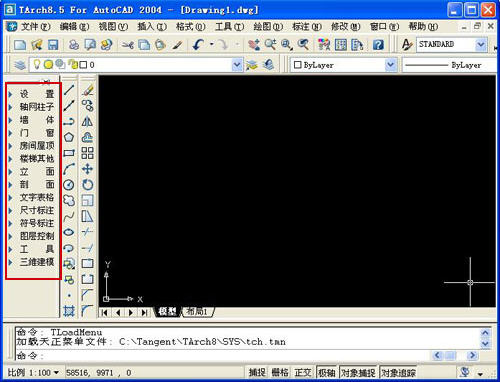The height and width of the screenshot is (382, 500).
Task: Click the Match Properties brush icon
Action: coord(178,45)
